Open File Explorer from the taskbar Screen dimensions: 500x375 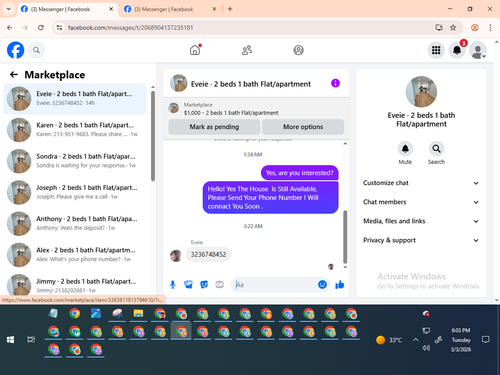click(138, 313)
